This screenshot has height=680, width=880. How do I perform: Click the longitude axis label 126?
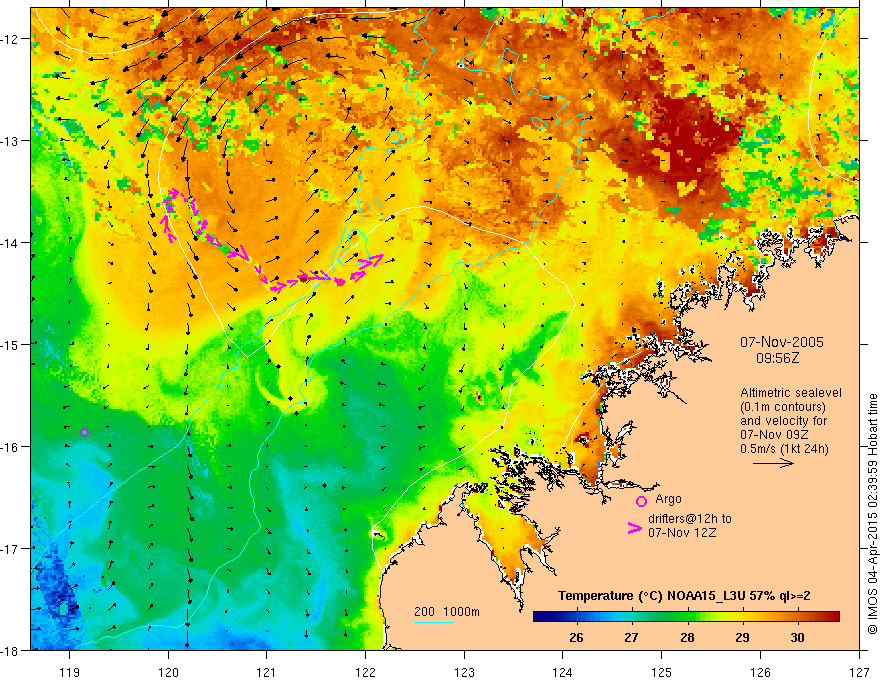[x=760, y=672]
